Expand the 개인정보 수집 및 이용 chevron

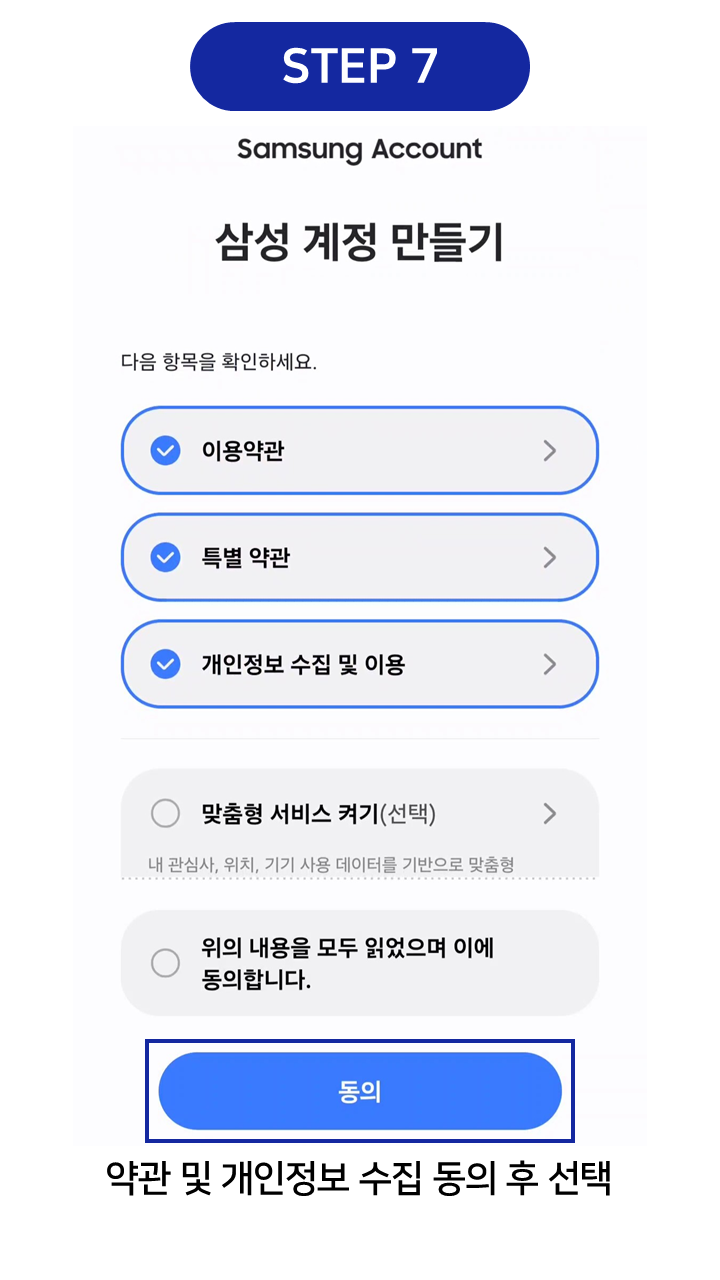549,664
